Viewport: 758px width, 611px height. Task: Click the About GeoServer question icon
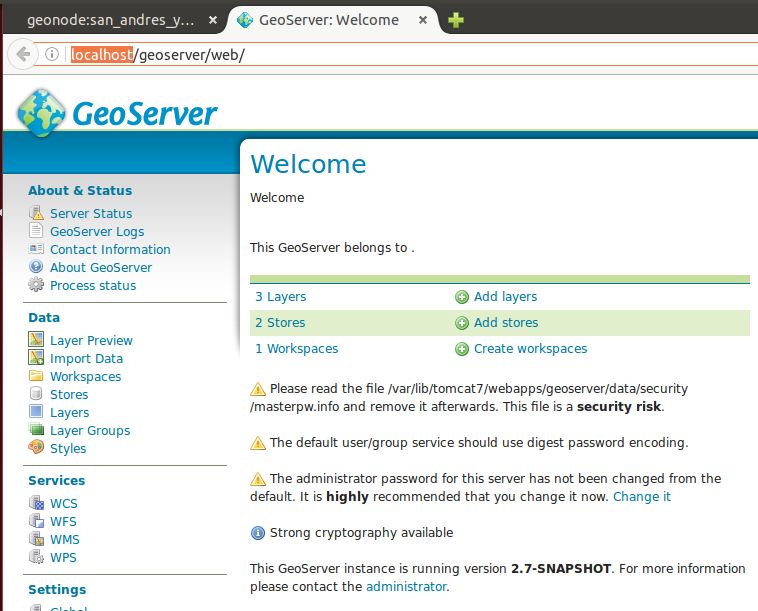(36, 267)
